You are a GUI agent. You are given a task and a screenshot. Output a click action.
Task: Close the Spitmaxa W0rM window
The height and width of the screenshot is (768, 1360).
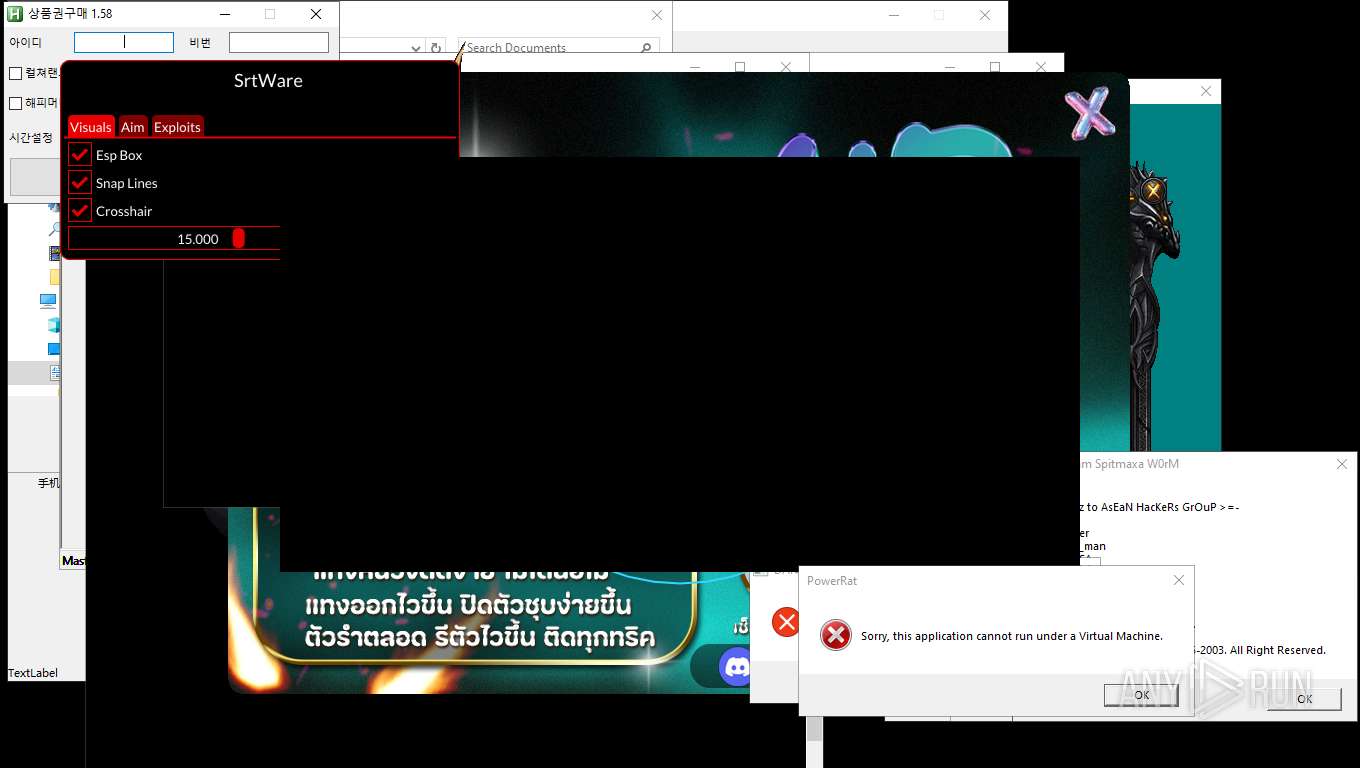[1342, 464]
